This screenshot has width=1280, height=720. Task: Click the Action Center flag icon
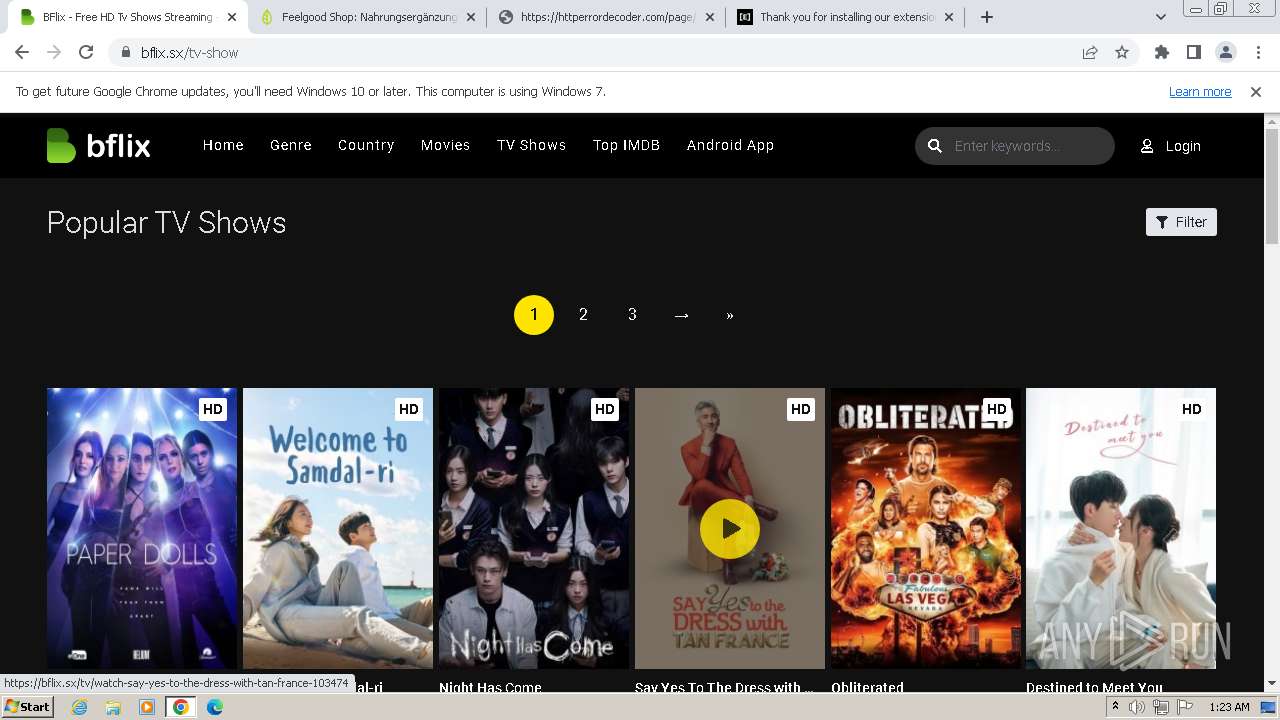point(1185,707)
